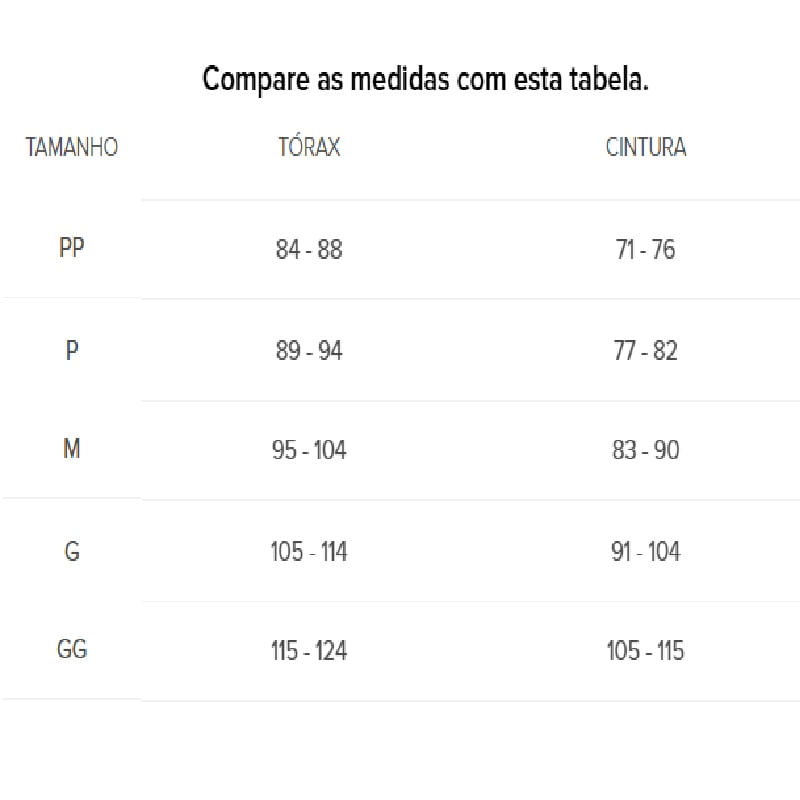Click the TÓRAX column header

(309, 146)
